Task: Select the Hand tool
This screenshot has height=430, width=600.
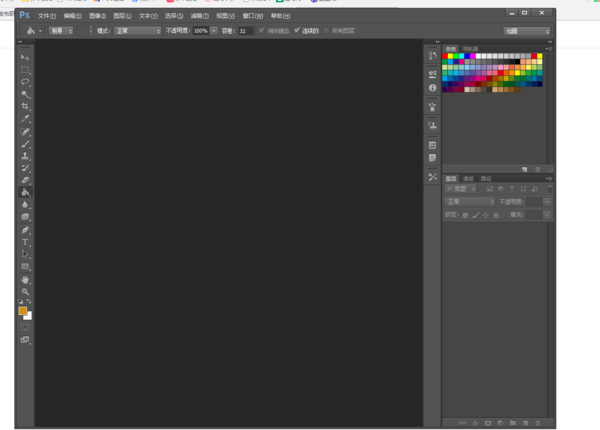Action: click(x=25, y=280)
